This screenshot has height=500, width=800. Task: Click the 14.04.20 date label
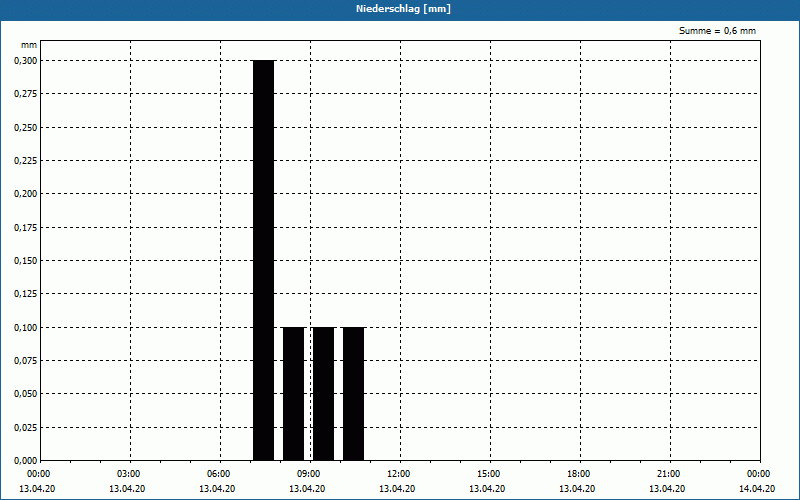[757, 489]
